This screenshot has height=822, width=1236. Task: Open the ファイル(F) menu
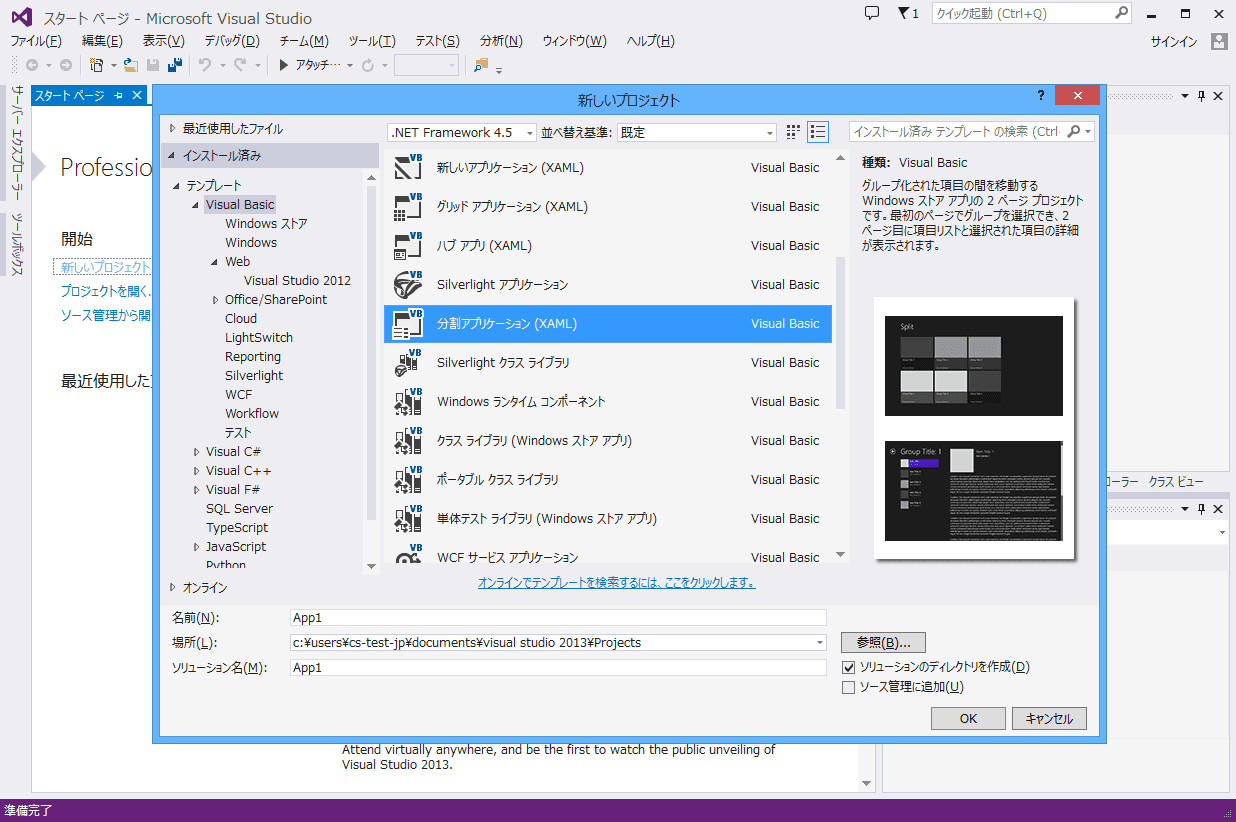36,41
